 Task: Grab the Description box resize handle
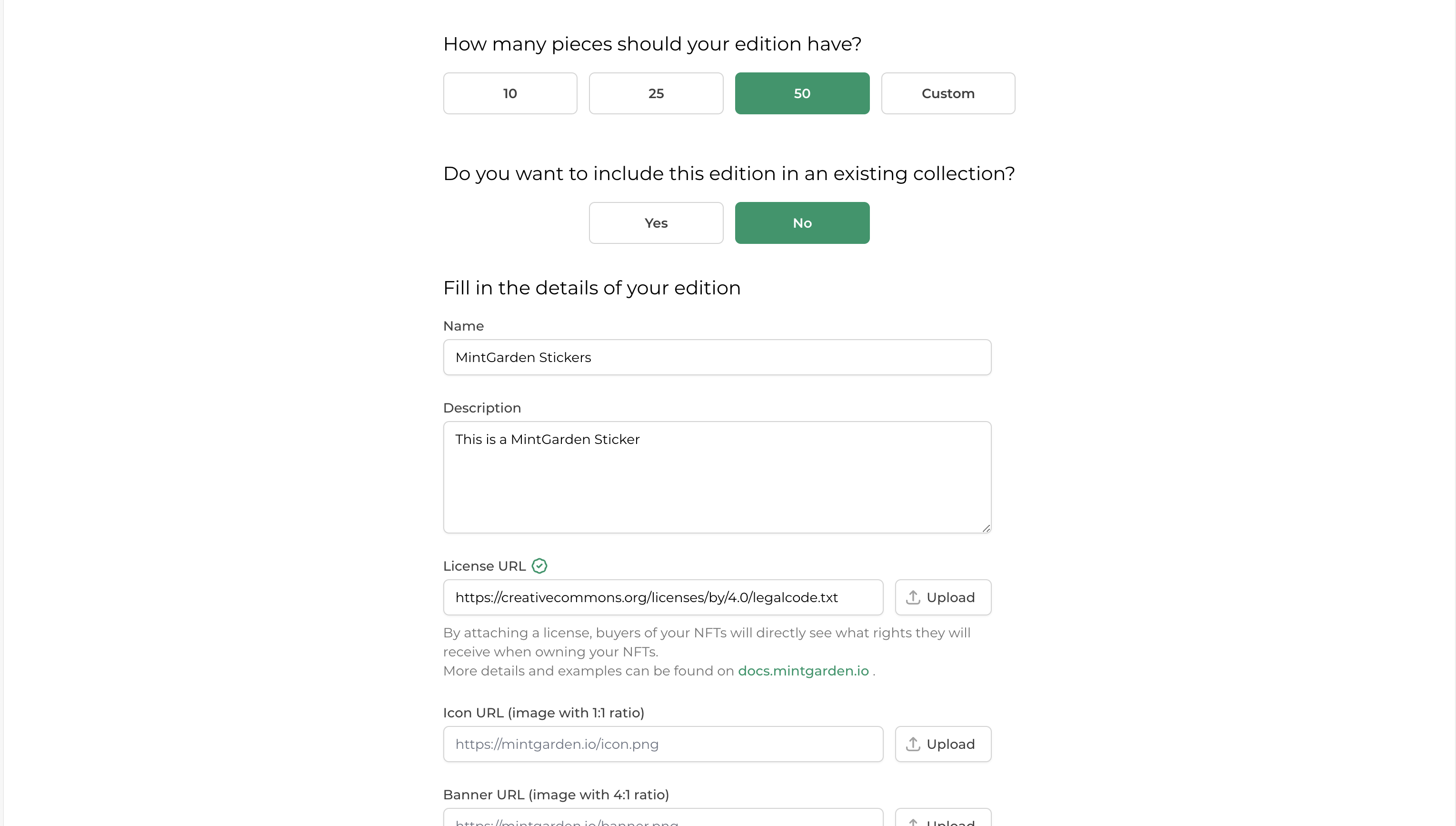click(x=986, y=528)
